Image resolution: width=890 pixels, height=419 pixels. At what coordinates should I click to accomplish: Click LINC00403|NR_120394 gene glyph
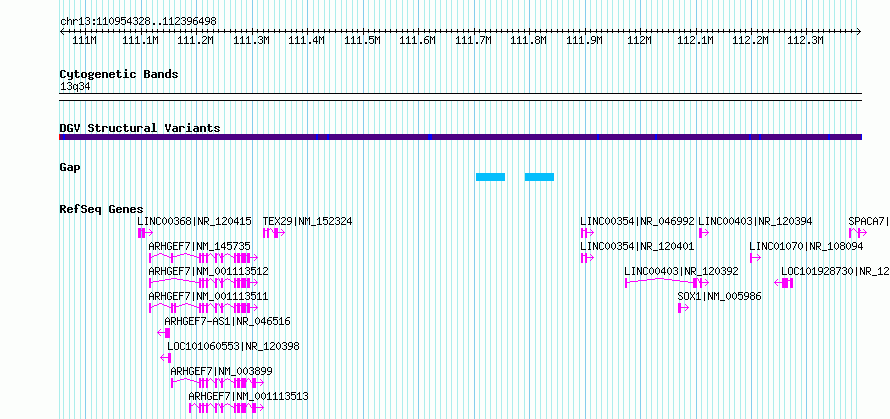(x=704, y=233)
